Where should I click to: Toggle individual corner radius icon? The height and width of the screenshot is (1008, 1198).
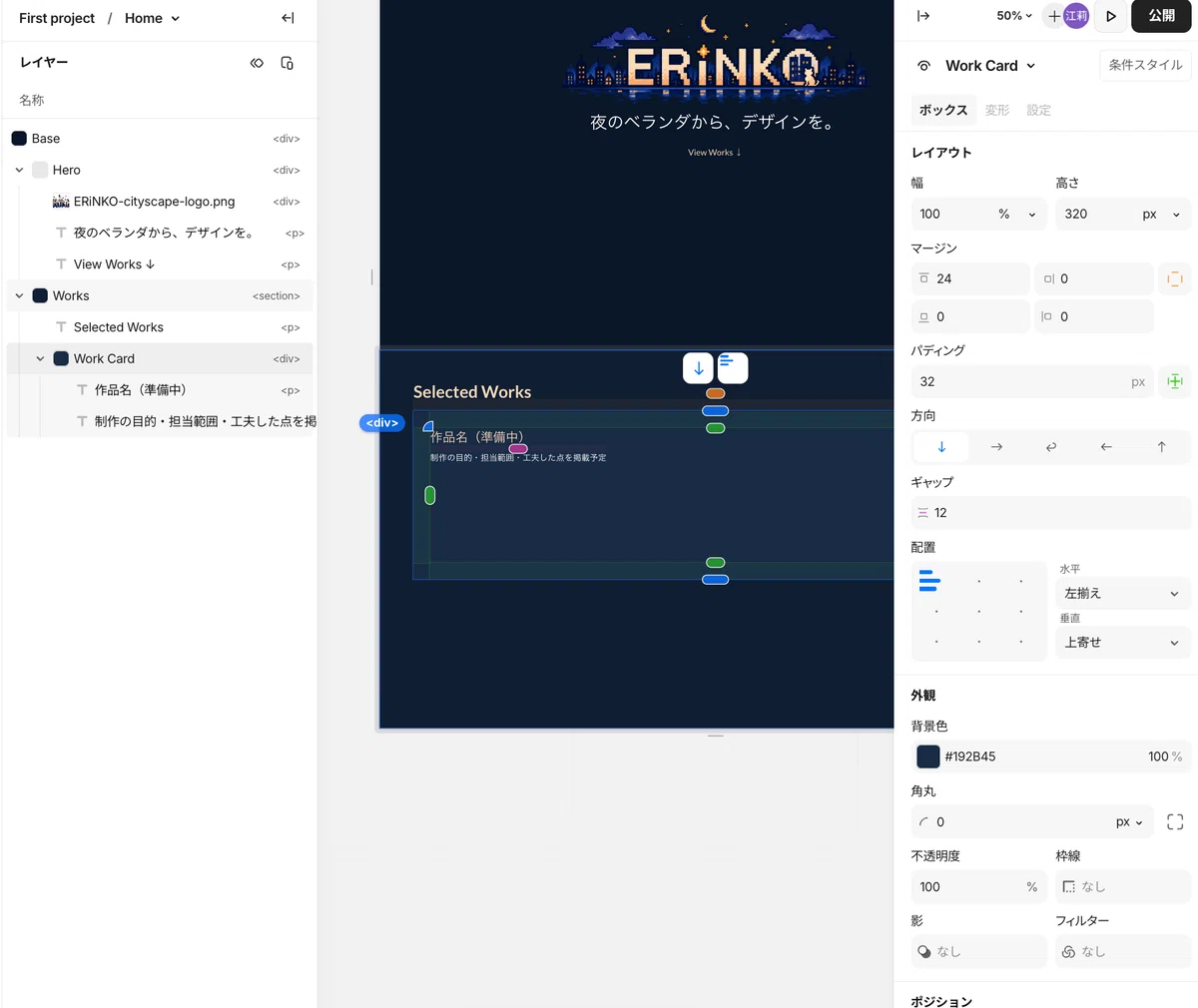pos(1175,821)
